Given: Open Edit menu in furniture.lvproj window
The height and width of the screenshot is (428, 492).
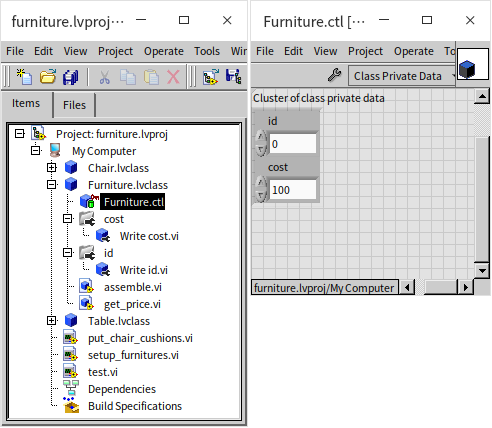Looking at the screenshot, I should pos(43,51).
